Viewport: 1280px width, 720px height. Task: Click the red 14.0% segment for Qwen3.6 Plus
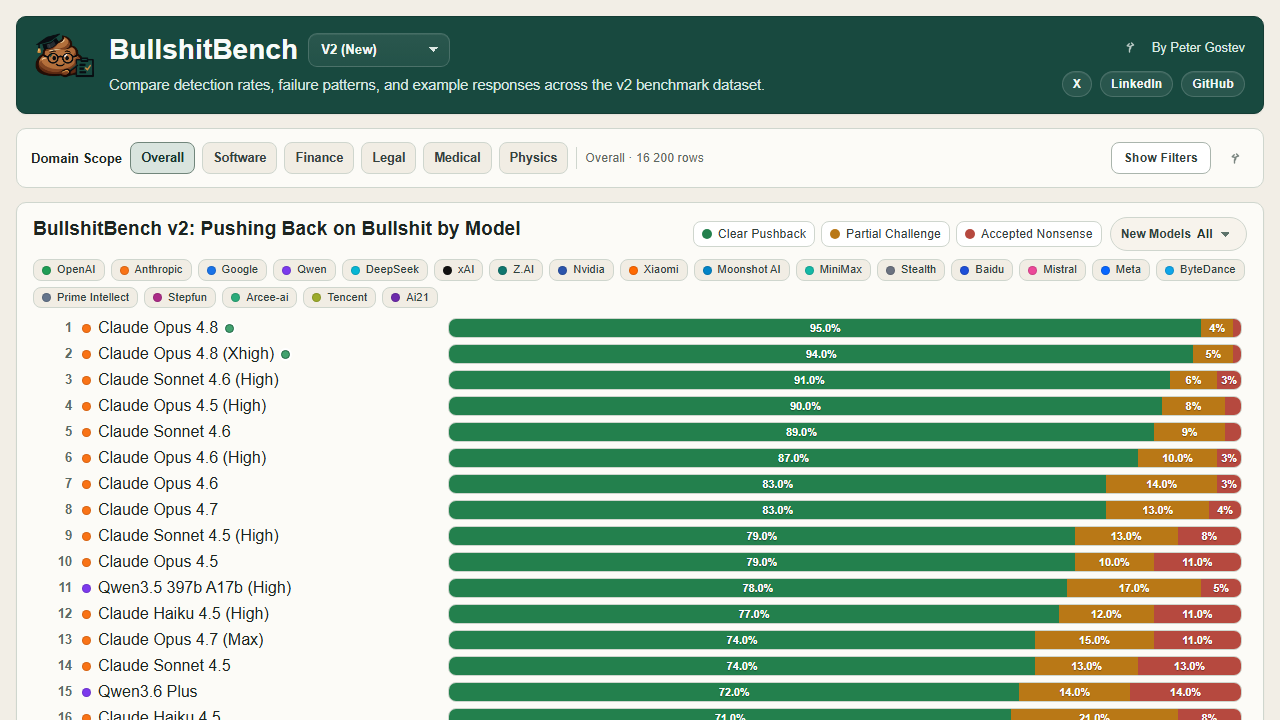[1185, 692]
